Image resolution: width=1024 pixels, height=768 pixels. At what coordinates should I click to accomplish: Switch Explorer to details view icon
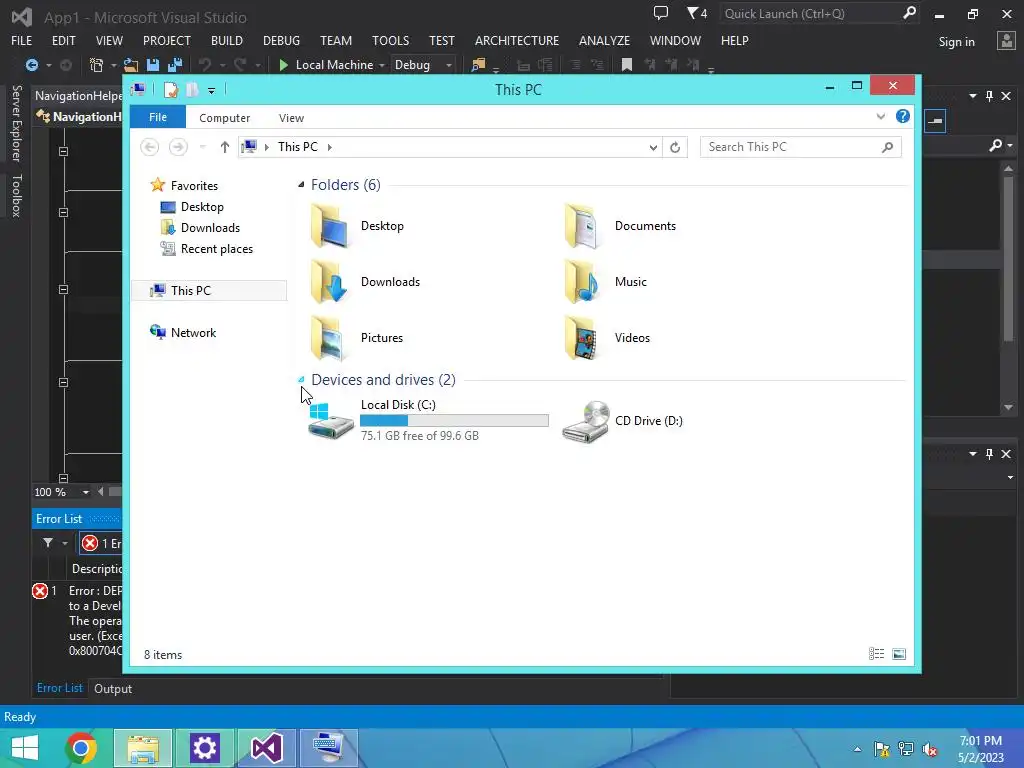click(876, 654)
